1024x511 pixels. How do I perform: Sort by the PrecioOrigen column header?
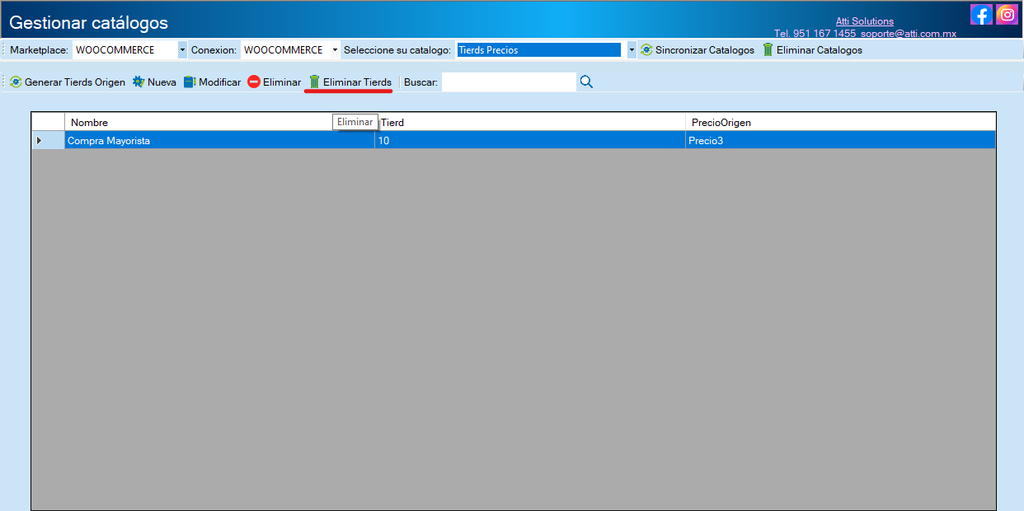pos(840,122)
